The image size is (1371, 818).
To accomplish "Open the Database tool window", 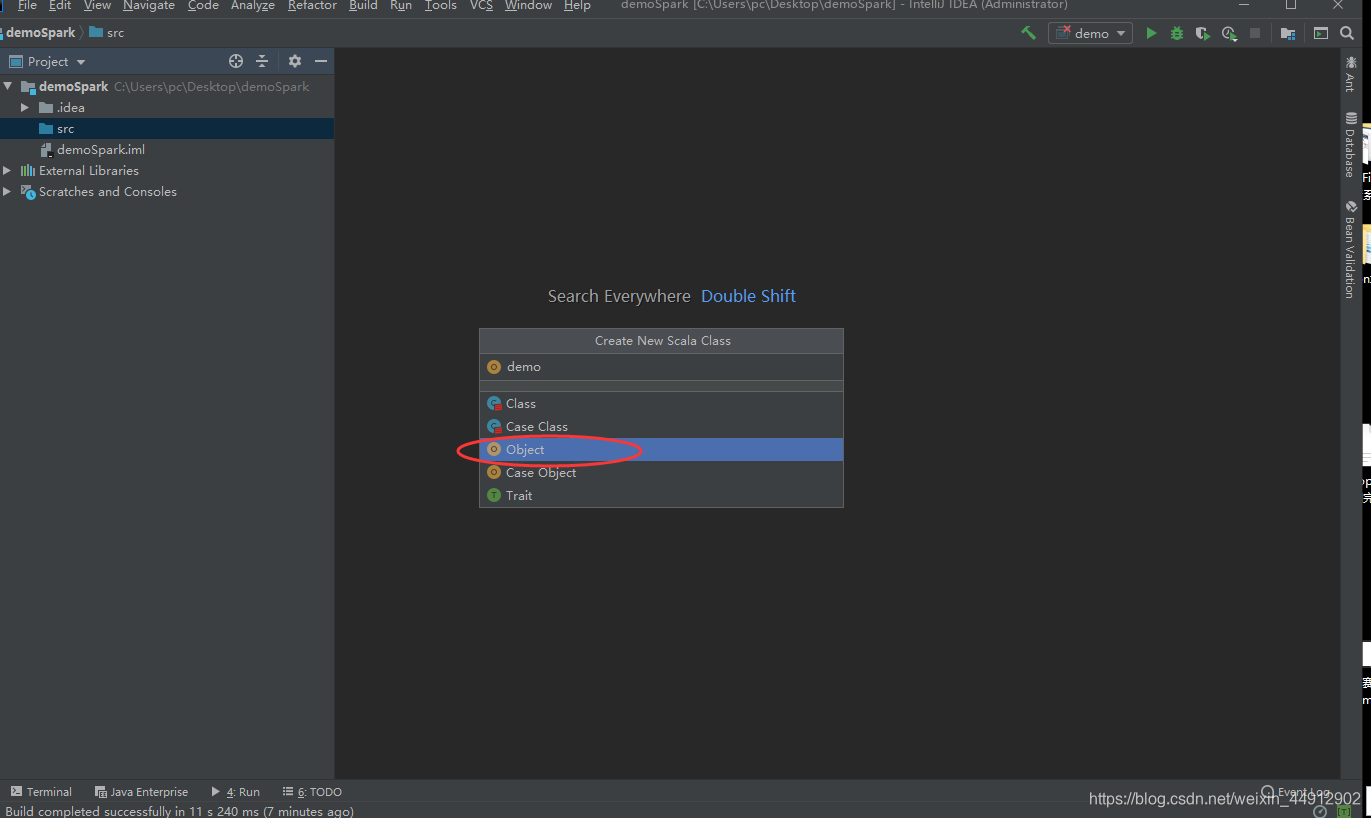I will click(1351, 145).
